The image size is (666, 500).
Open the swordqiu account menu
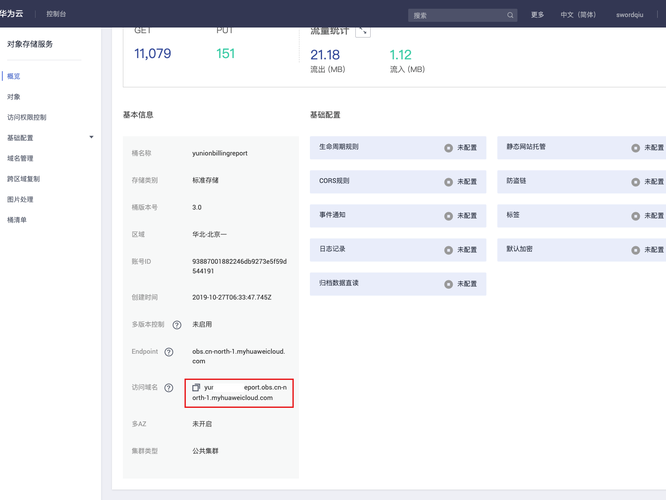[x=629, y=15]
